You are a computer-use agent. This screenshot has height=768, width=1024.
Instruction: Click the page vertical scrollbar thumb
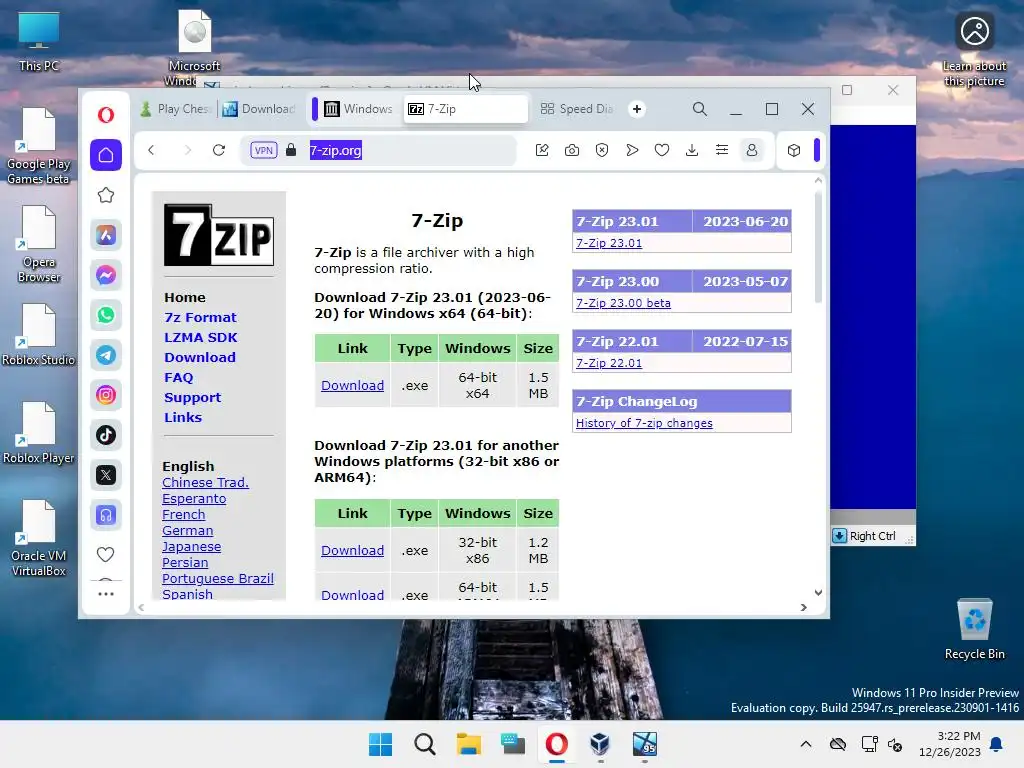(x=818, y=247)
